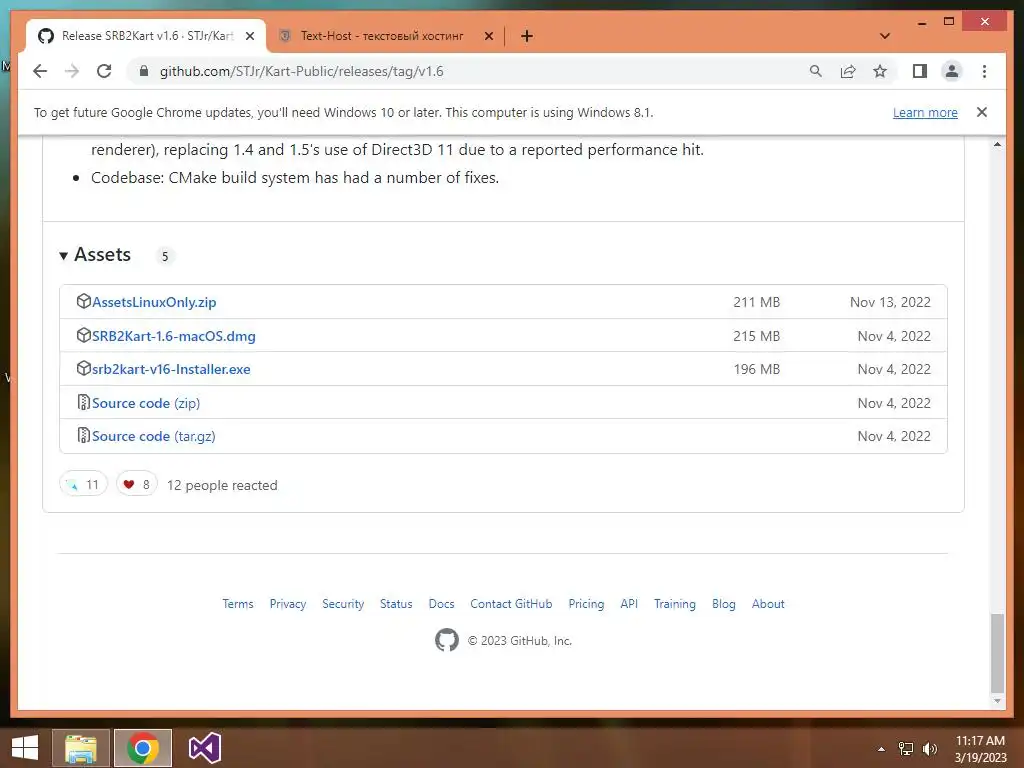Go back to the previous page
The height and width of the screenshot is (768, 1024).
point(40,71)
